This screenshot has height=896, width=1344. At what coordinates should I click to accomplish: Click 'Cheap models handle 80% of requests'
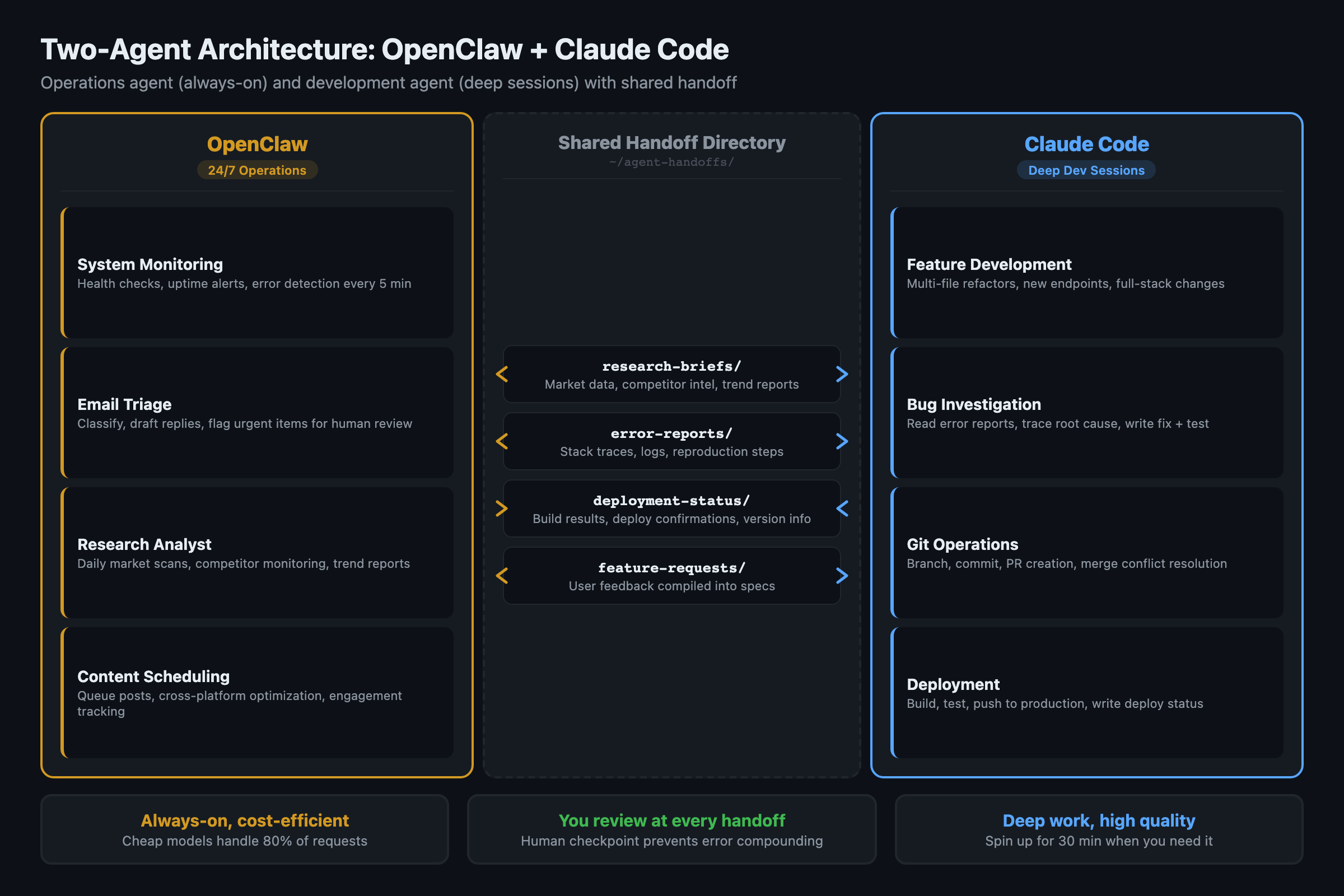[x=245, y=841]
